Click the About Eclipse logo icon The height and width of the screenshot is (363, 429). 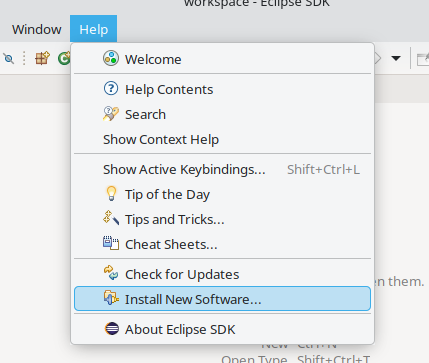tap(112, 329)
